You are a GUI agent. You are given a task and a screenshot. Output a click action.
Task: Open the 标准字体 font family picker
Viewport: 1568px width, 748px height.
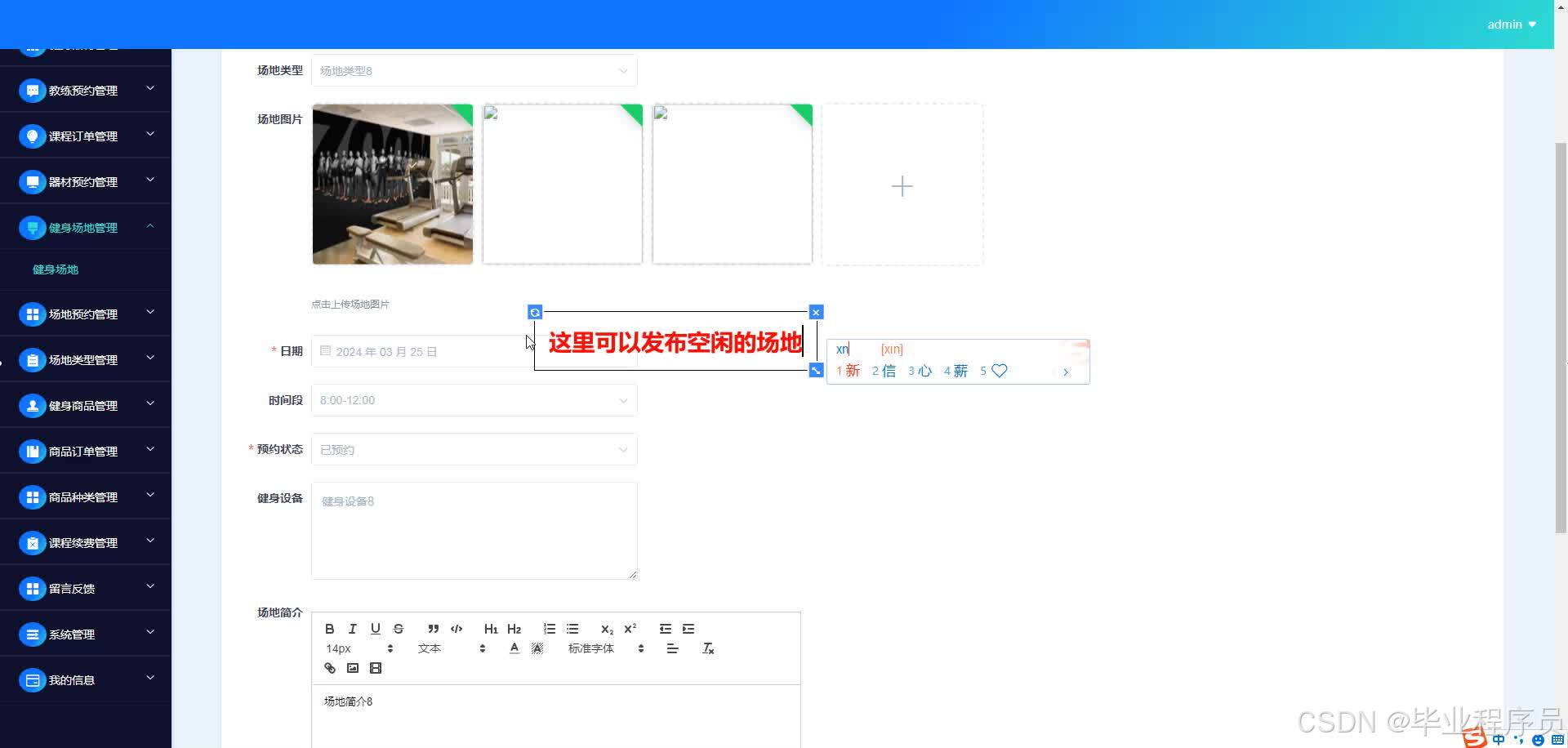[x=606, y=648]
